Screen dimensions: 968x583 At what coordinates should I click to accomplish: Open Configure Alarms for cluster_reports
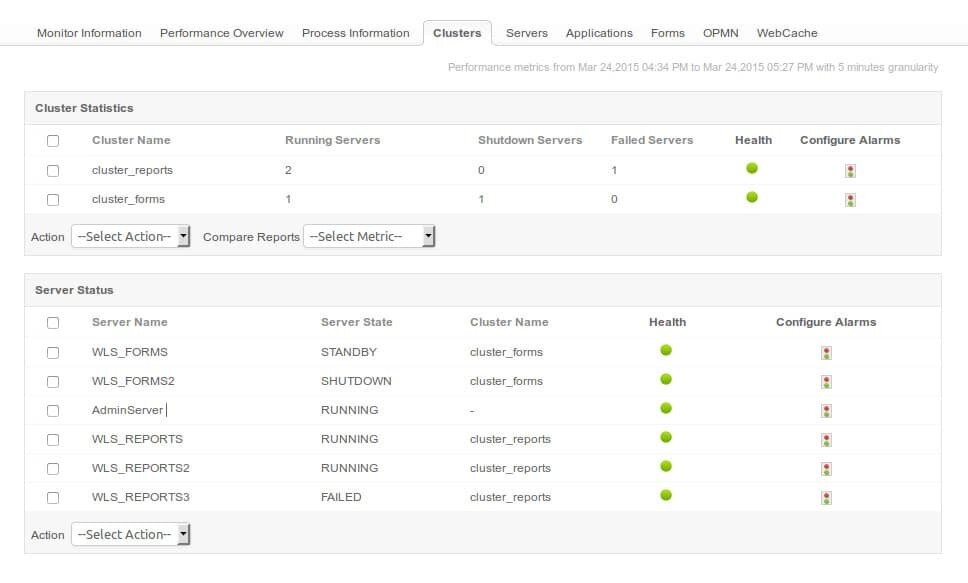point(849,170)
